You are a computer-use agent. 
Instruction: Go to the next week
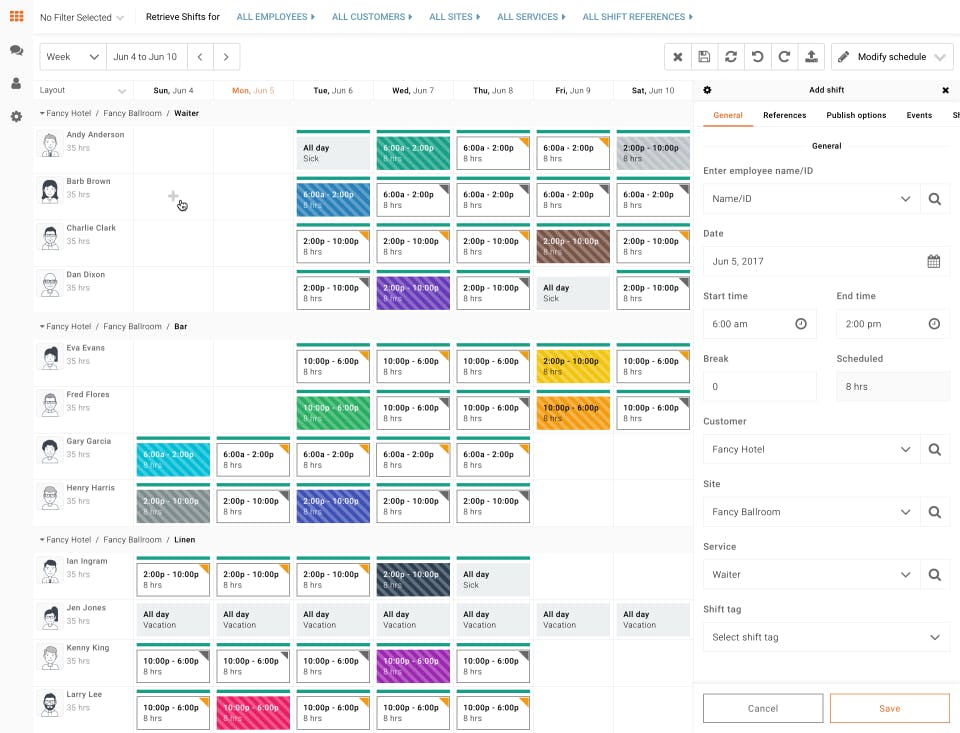tap(227, 57)
